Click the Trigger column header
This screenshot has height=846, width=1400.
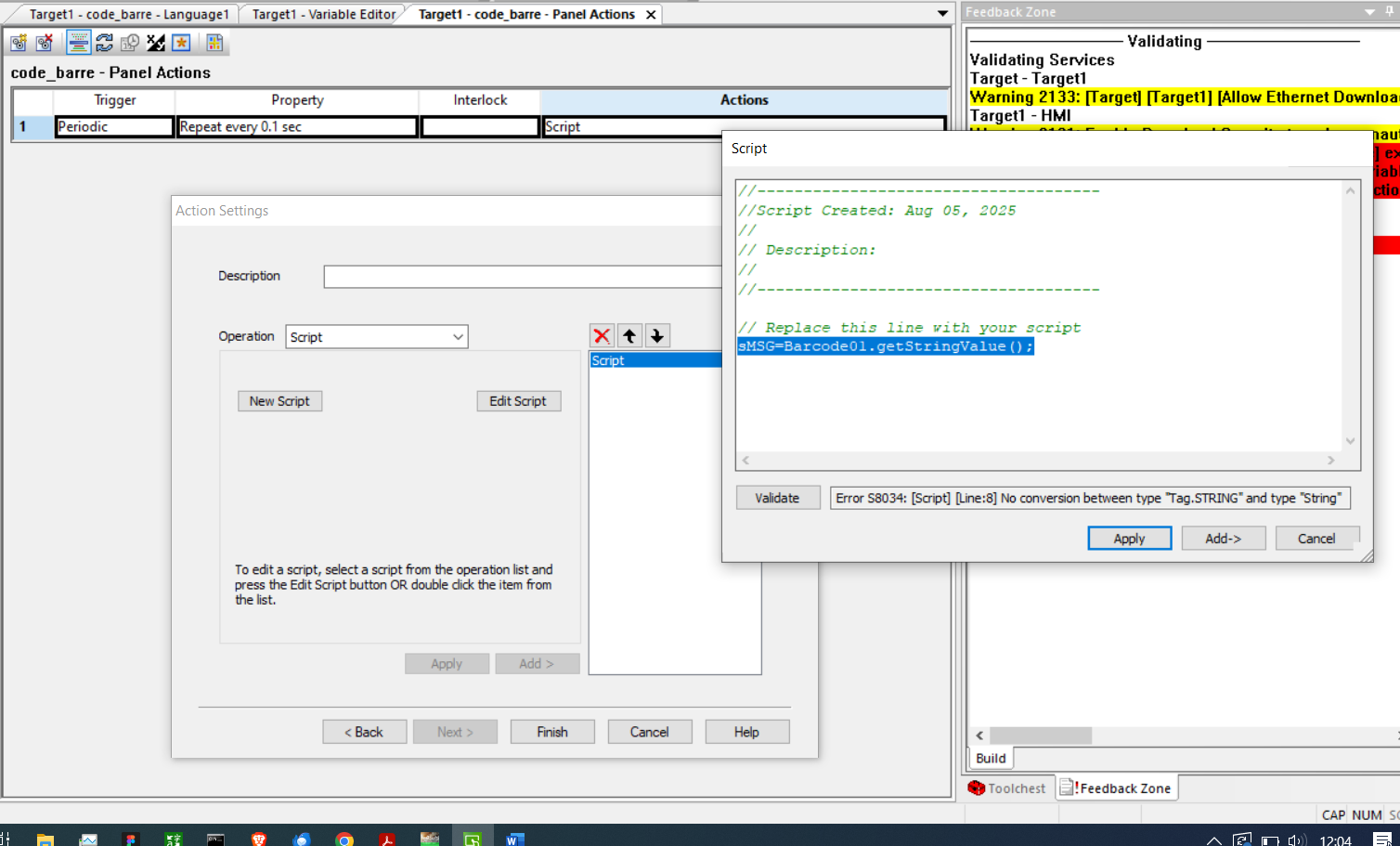pos(114,100)
